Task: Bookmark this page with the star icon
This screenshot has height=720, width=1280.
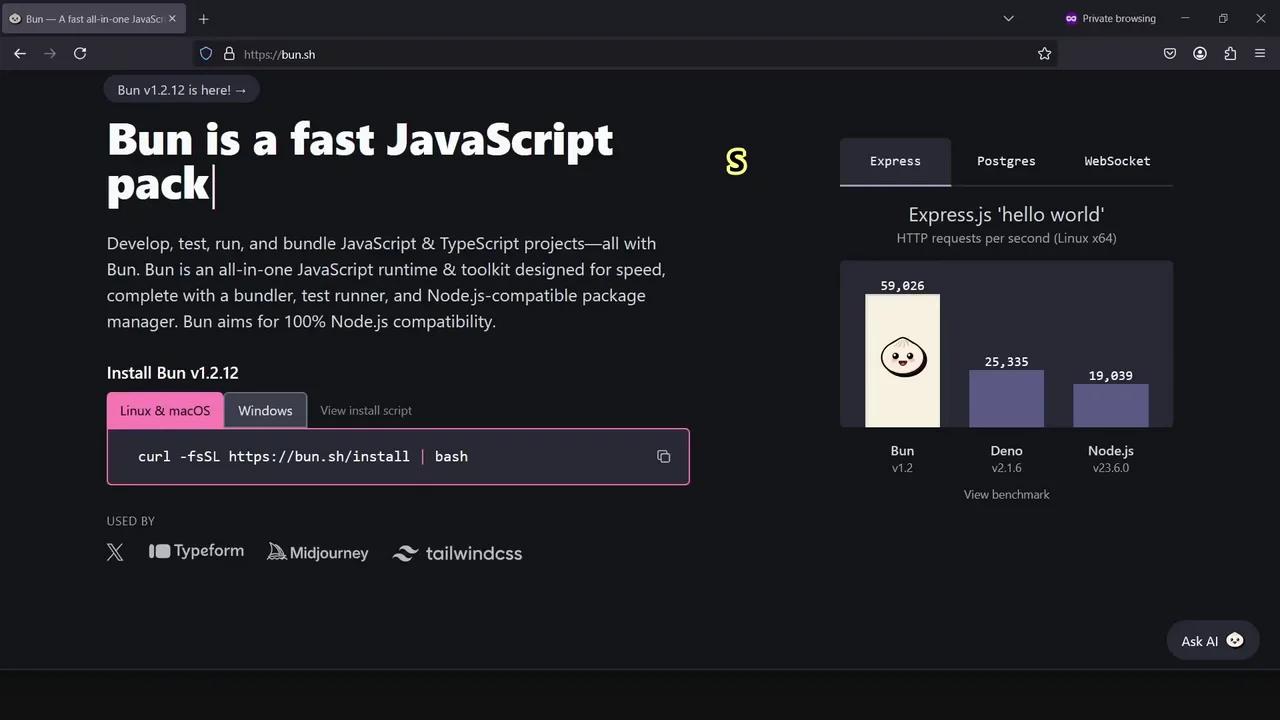Action: 1044,54
